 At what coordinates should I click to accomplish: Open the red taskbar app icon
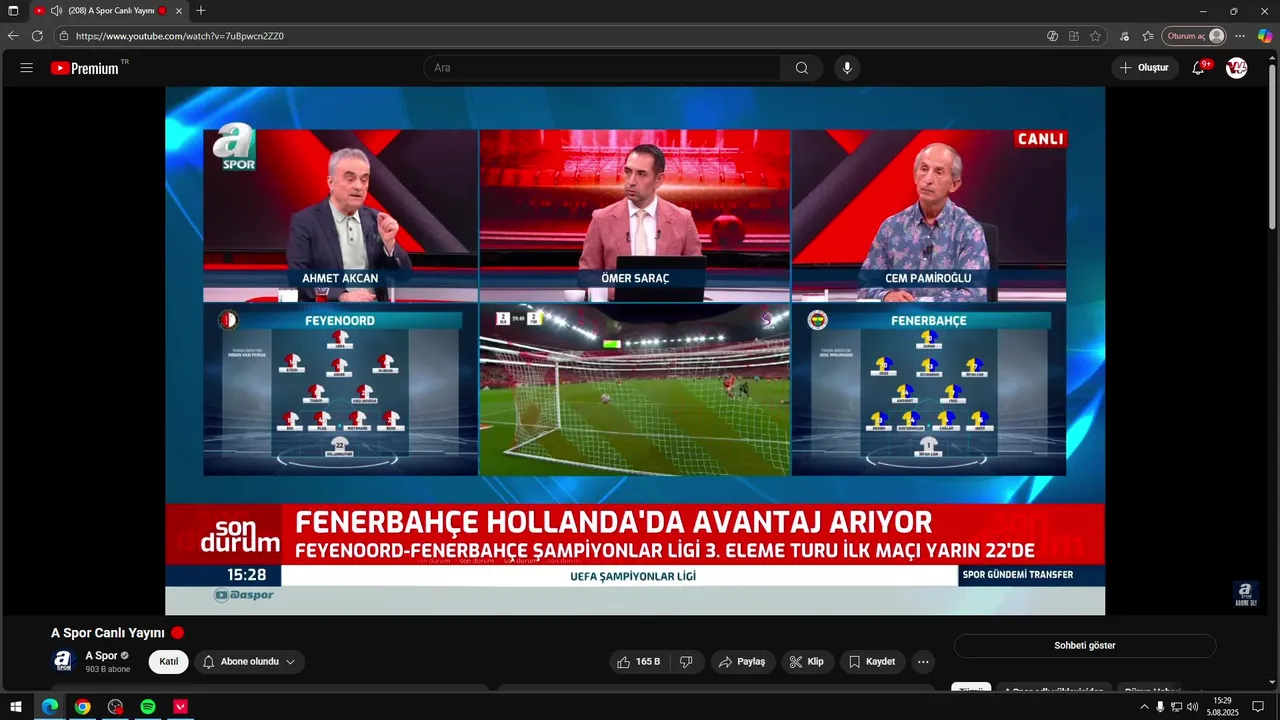click(181, 707)
